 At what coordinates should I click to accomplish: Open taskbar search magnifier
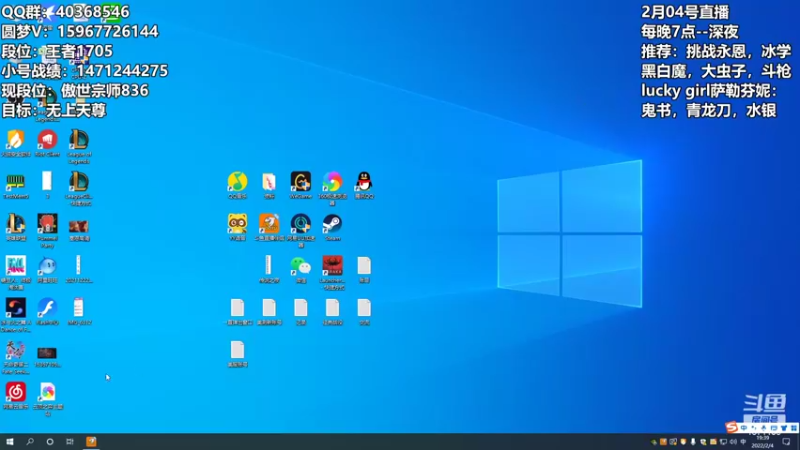click(30, 441)
